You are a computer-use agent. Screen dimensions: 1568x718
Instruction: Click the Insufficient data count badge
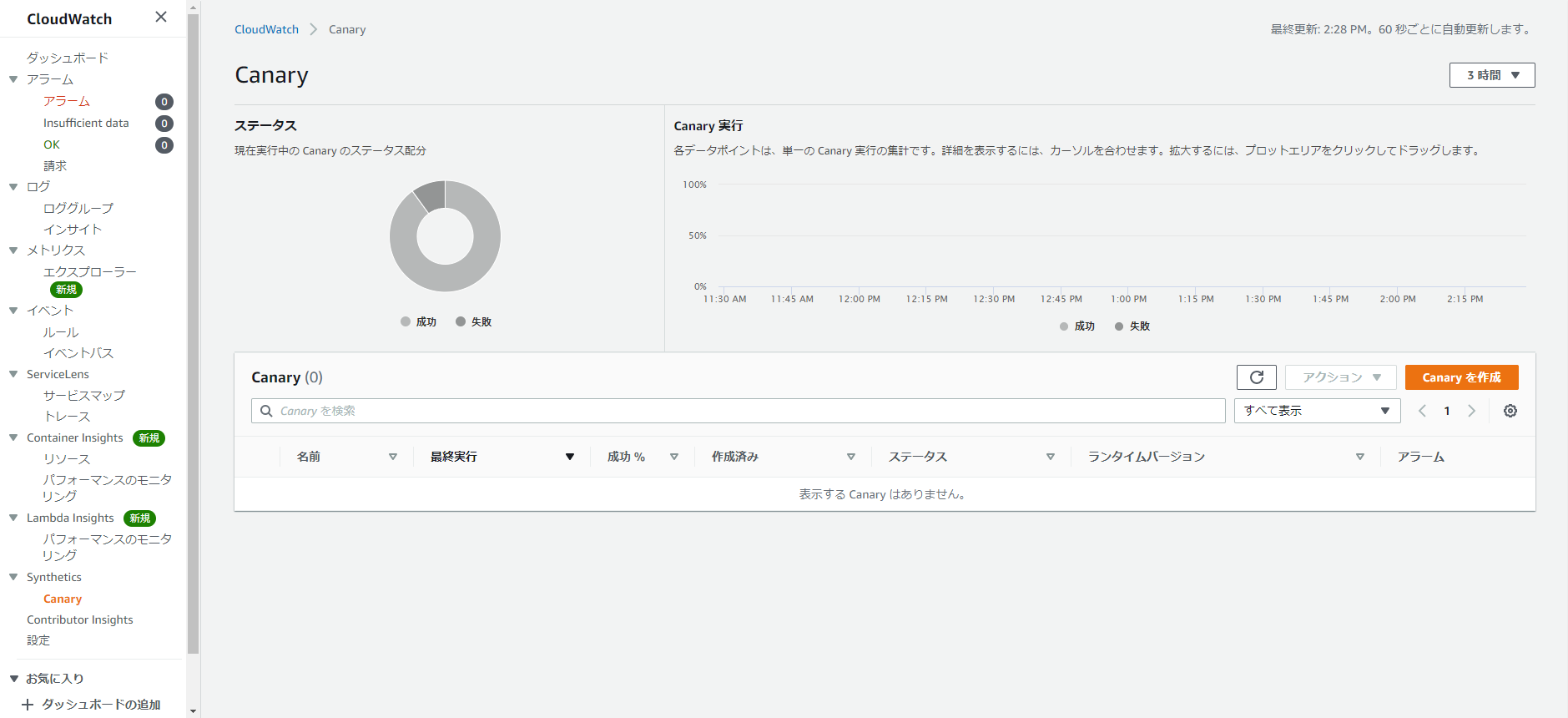point(164,124)
